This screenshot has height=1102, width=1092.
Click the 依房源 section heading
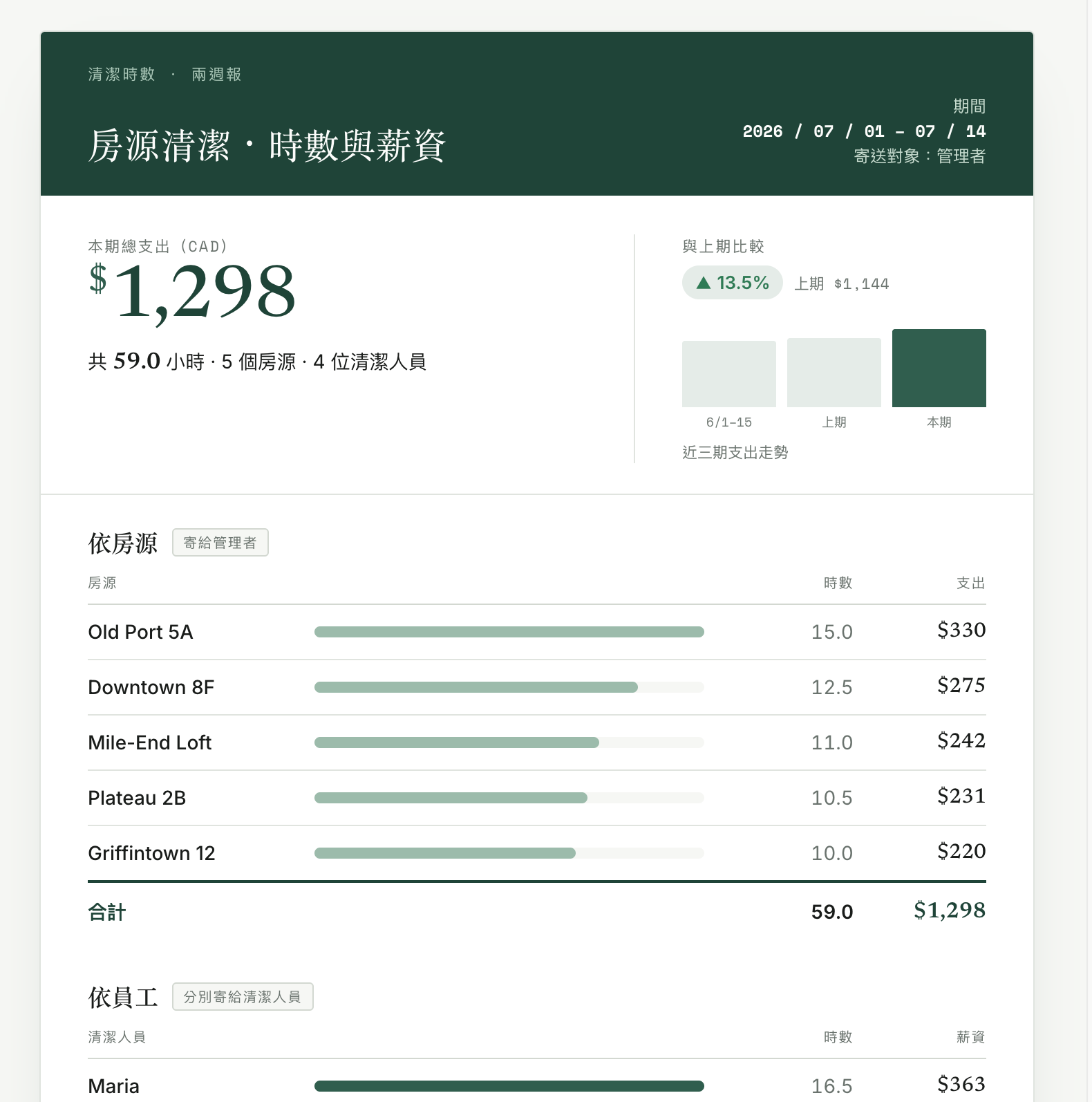coord(123,543)
